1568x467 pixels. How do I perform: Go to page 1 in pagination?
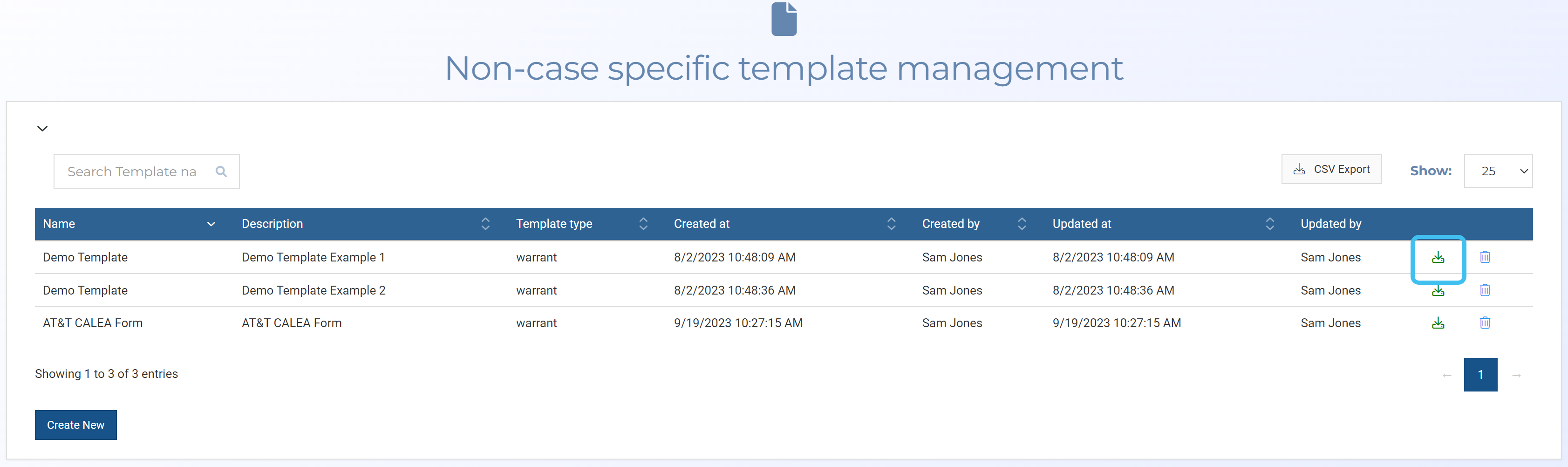click(x=1480, y=375)
